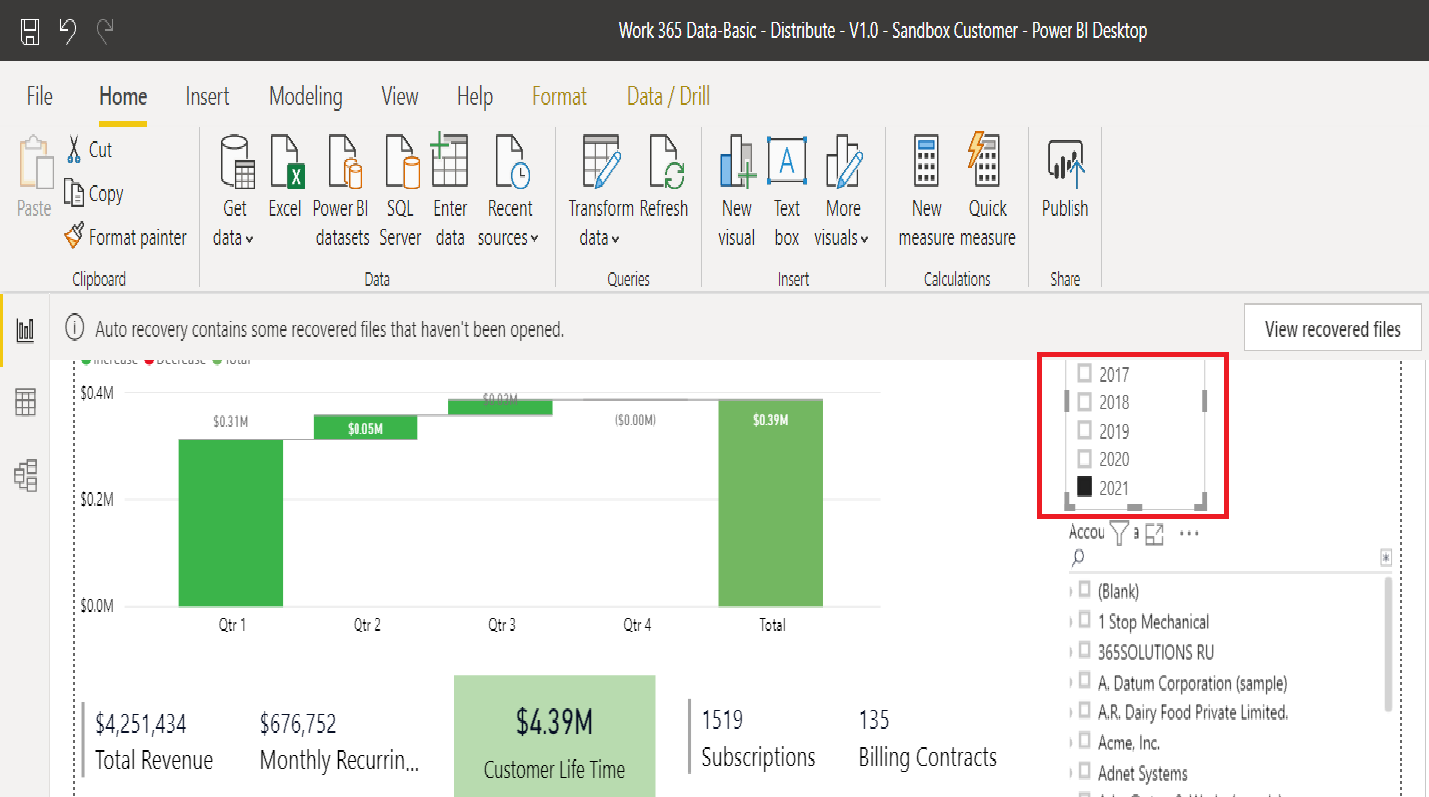This screenshot has width=1429, height=797.
Task: Open Power BI datasets
Action: 342,192
